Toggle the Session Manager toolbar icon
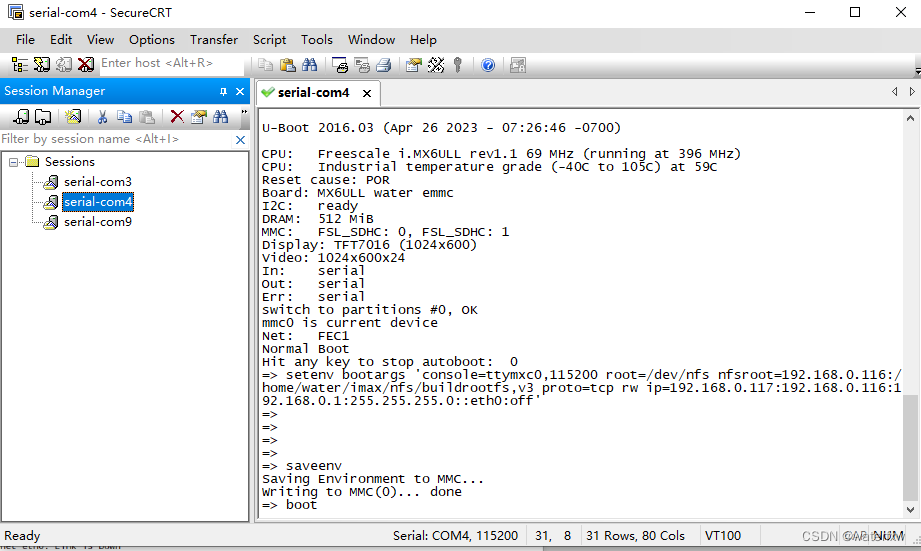921x551 pixels. pyautogui.click(x=19, y=65)
